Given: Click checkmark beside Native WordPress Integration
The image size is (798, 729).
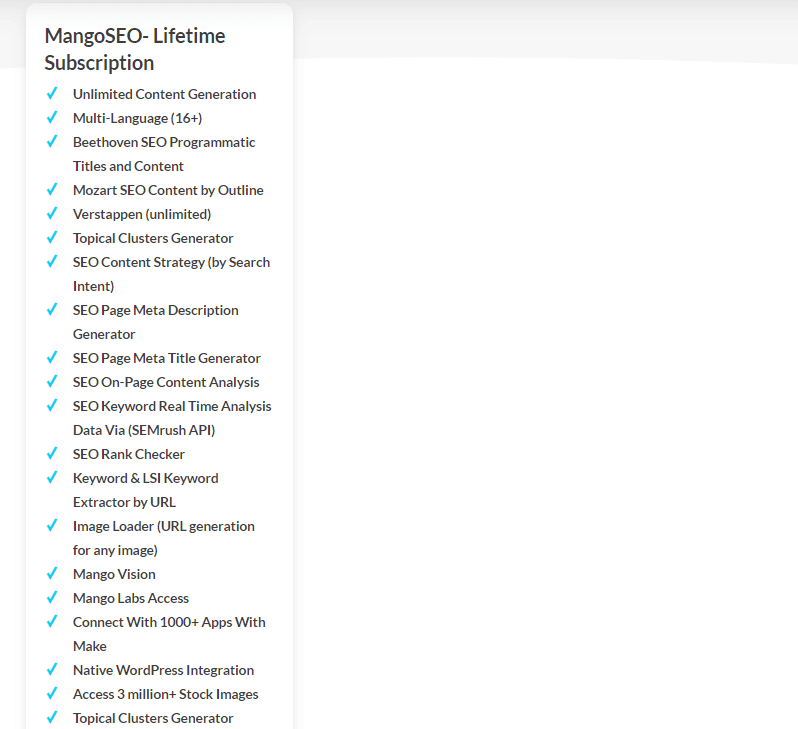Looking at the screenshot, I should tap(52, 669).
